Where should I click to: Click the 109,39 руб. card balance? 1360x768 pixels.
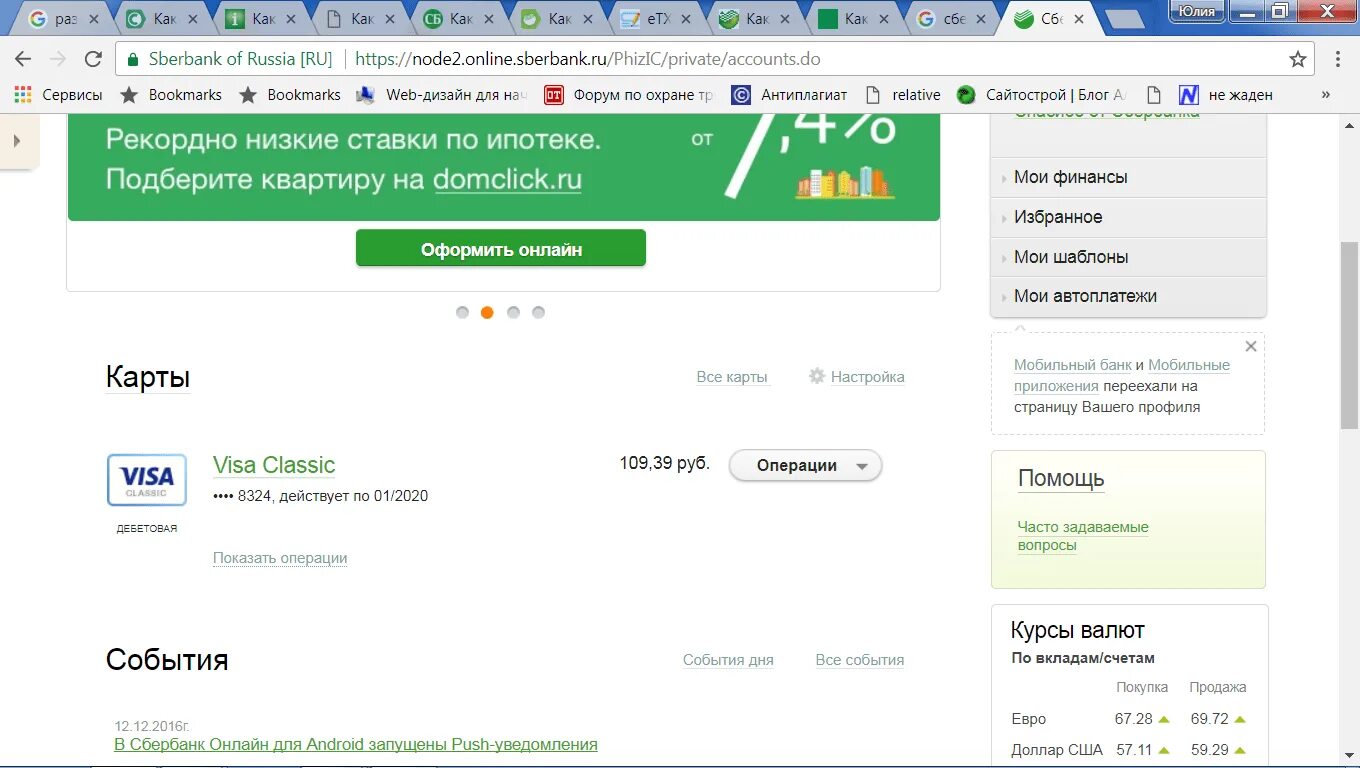pyautogui.click(x=665, y=463)
